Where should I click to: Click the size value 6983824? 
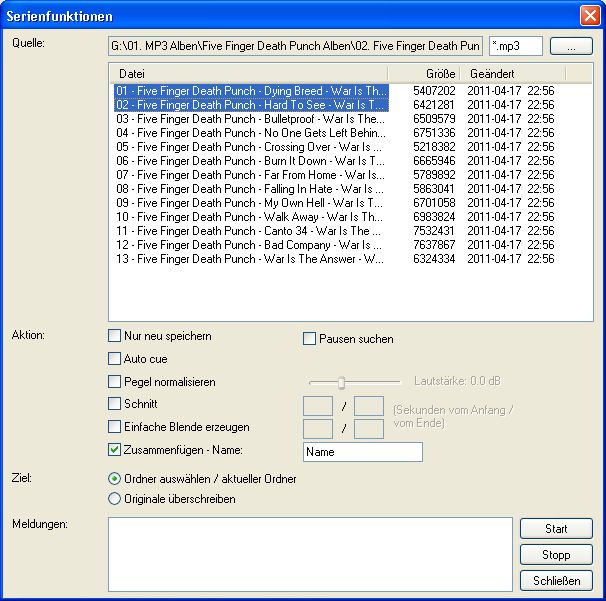tap(434, 217)
